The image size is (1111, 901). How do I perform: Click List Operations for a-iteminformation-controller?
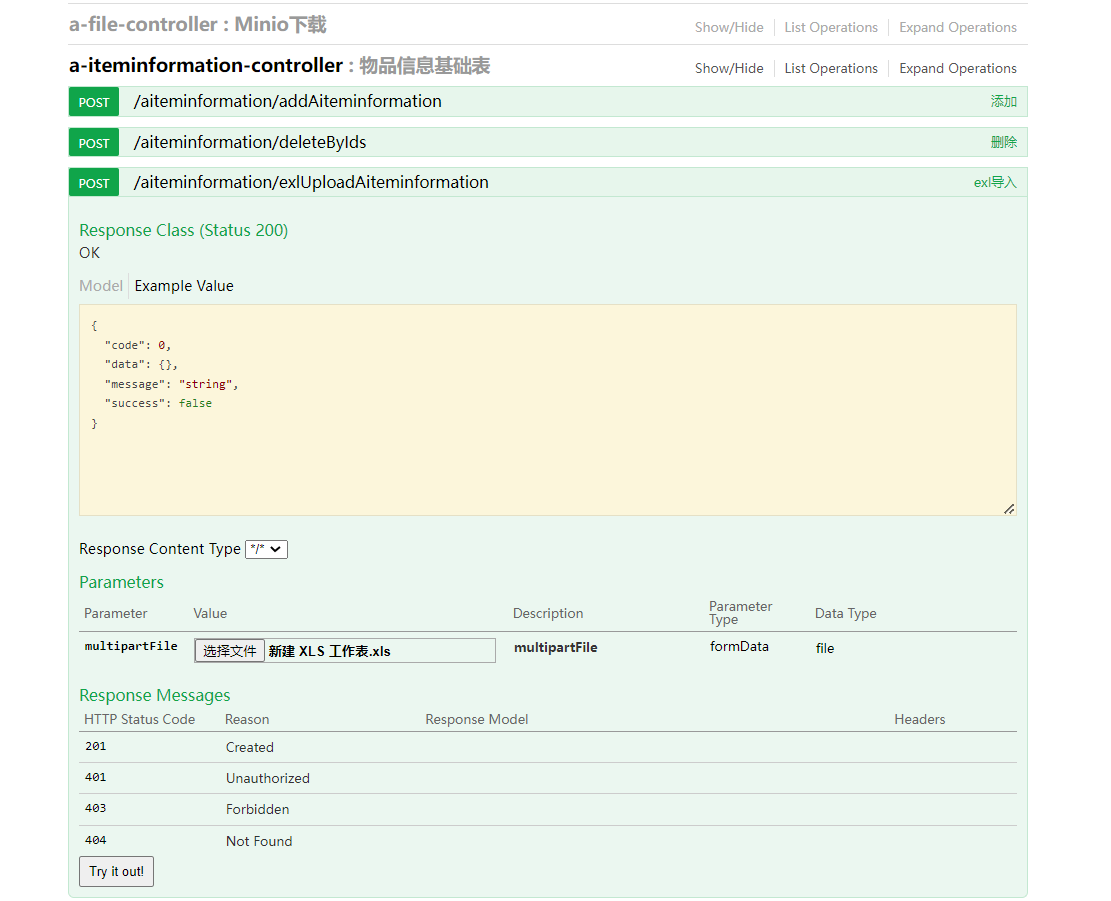pyautogui.click(x=830, y=69)
